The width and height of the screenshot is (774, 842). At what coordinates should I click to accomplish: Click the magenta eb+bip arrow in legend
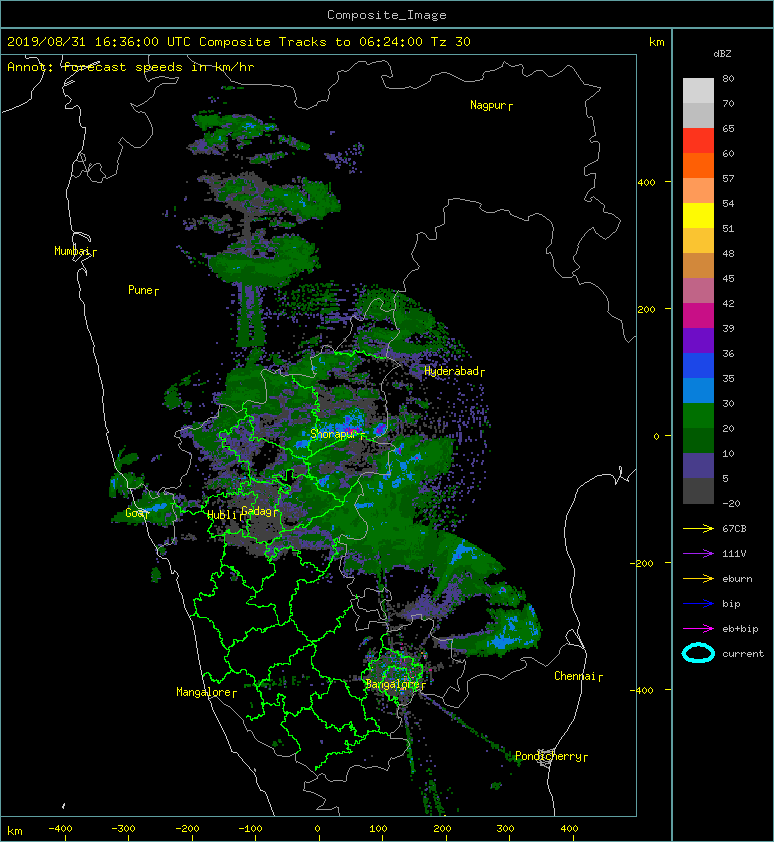point(698,629)
